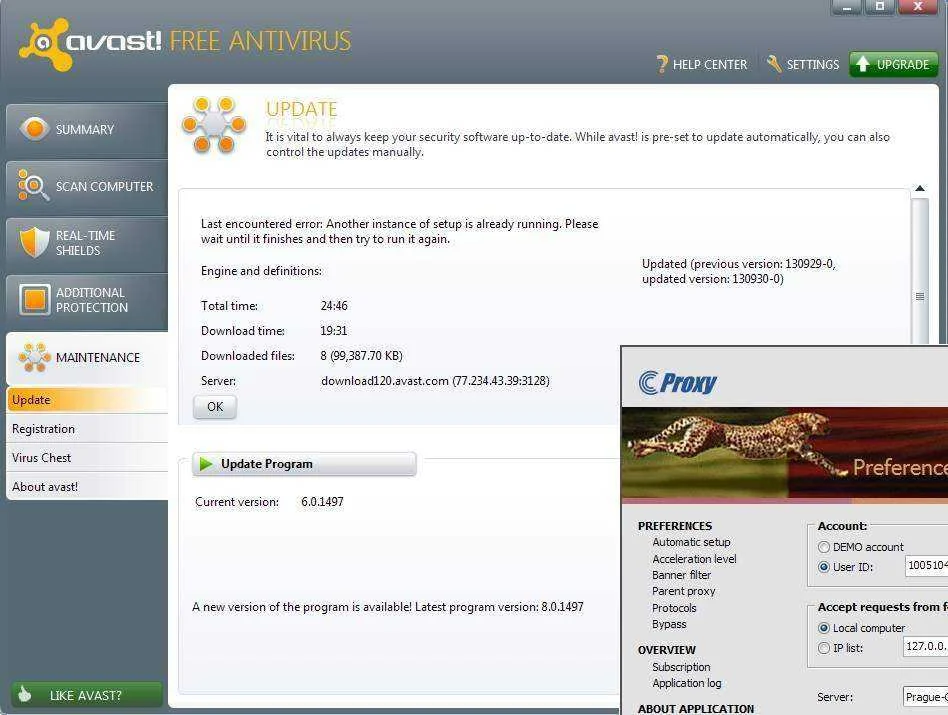Open the Help Center
This screenshot has width=948, height=715.
point(702,64)
